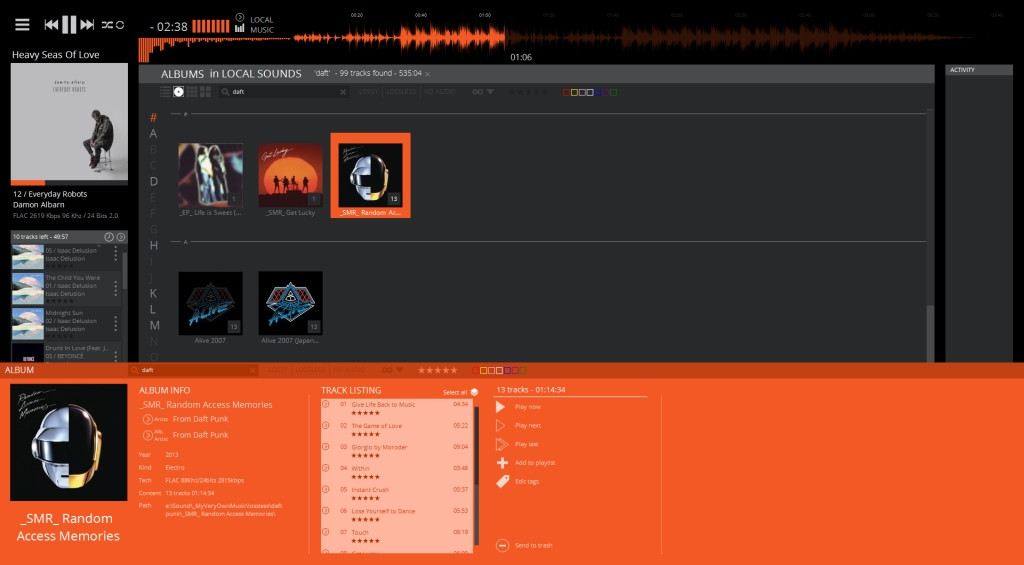
Task: Switch to list view
Action: pos(165,92)
